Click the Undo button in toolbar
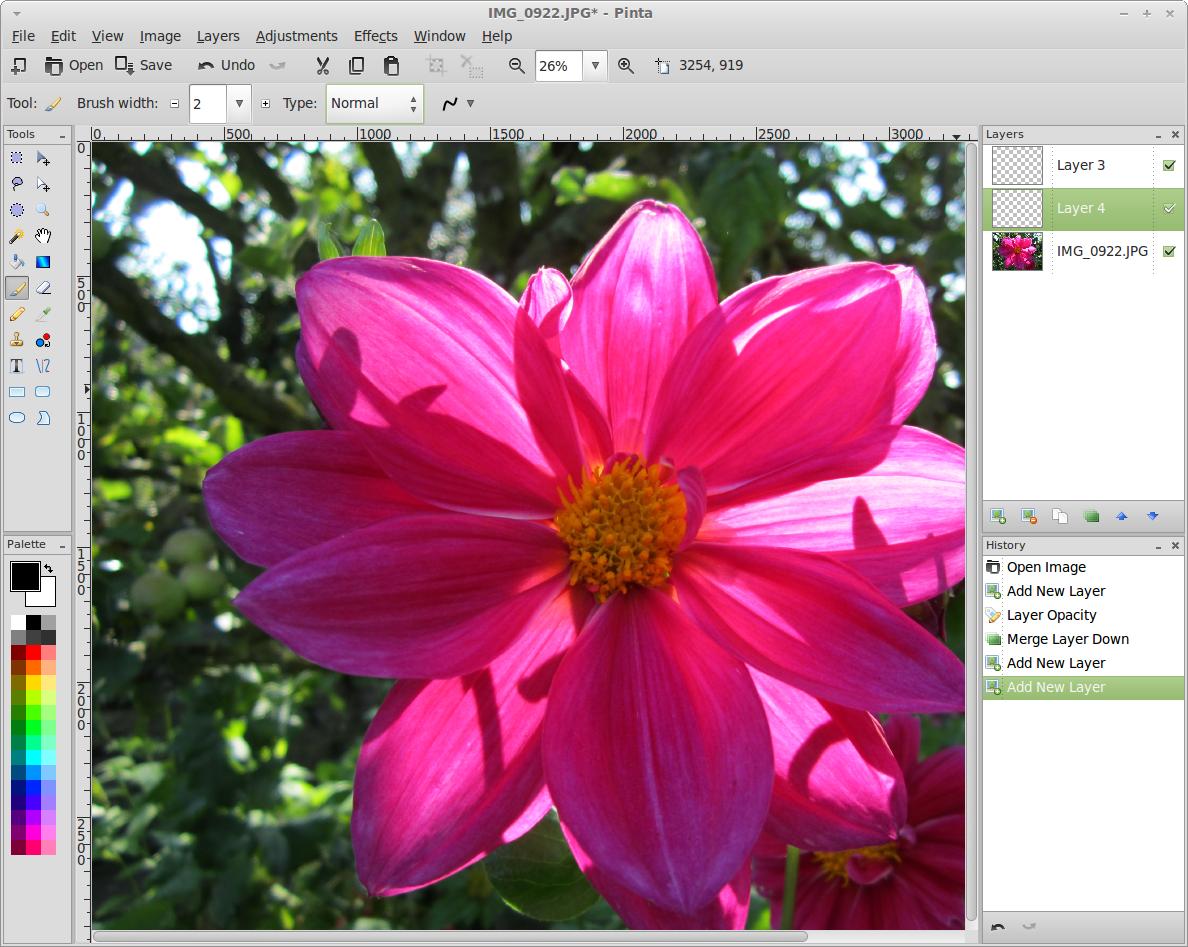Image resolution: width=1188 pixels, height=947 pixels. (226, 66)
